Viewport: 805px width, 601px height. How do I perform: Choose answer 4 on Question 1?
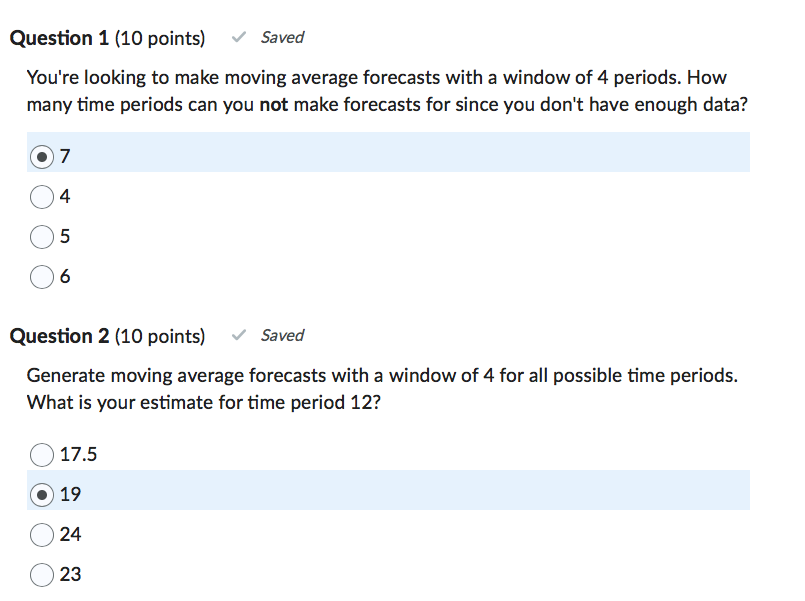[x=42, y=196]
